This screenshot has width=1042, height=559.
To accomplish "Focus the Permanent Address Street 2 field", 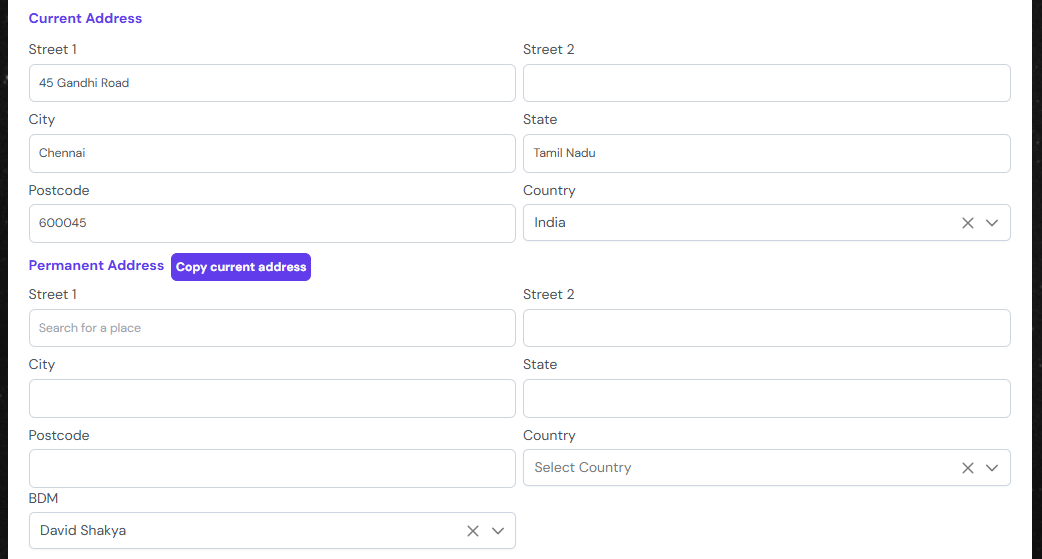I will 766,328.
